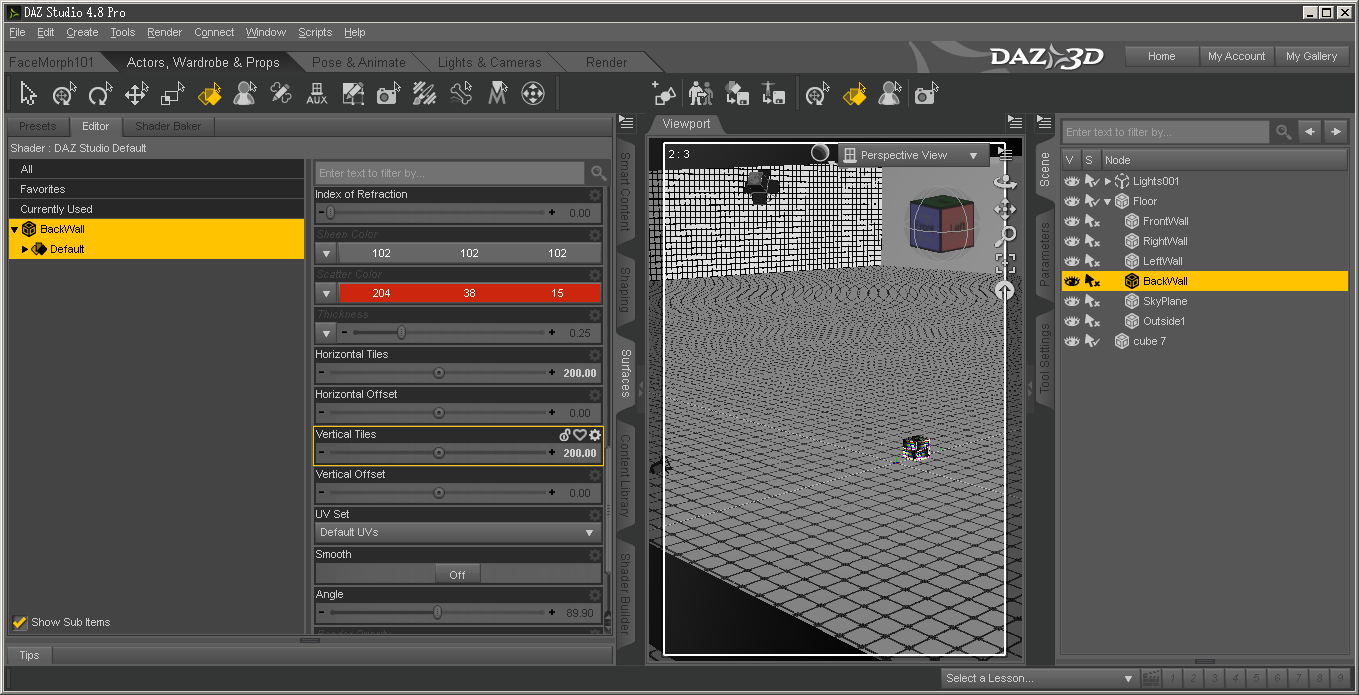Open the Select a Lesson dropdown

tap(1040, 678)
